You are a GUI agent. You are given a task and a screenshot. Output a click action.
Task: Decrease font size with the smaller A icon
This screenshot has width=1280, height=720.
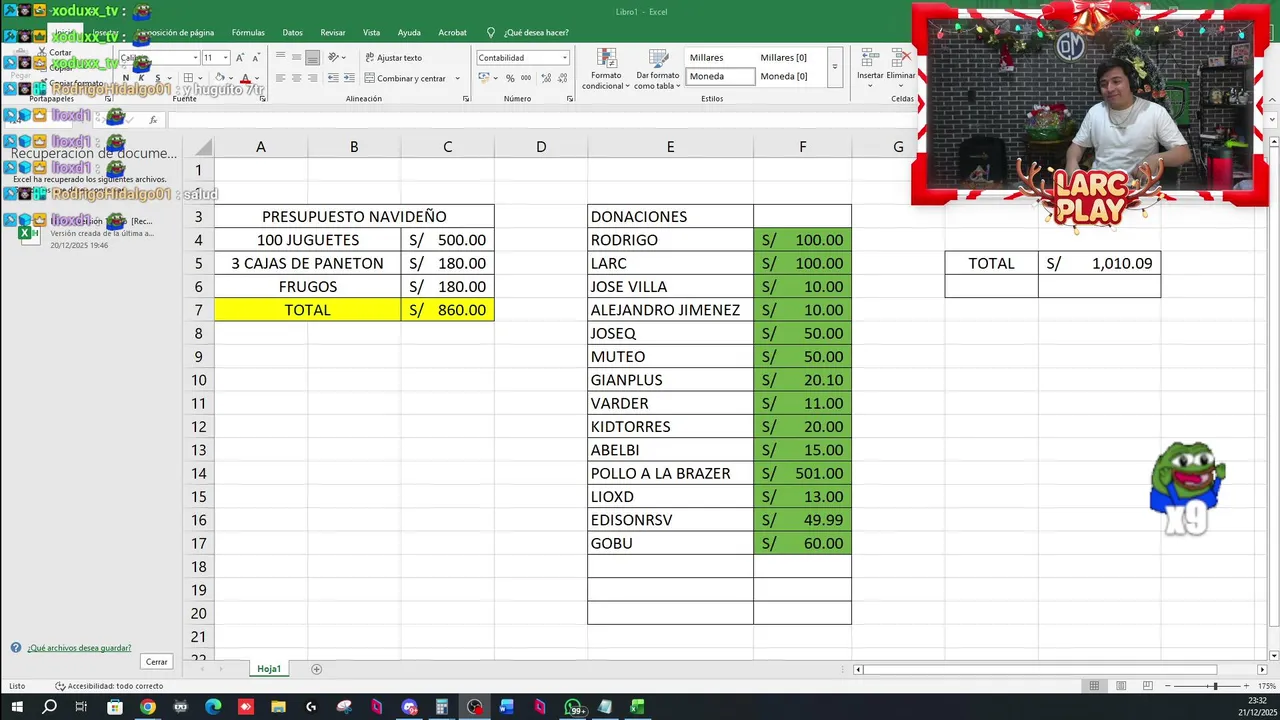[256, 58]
